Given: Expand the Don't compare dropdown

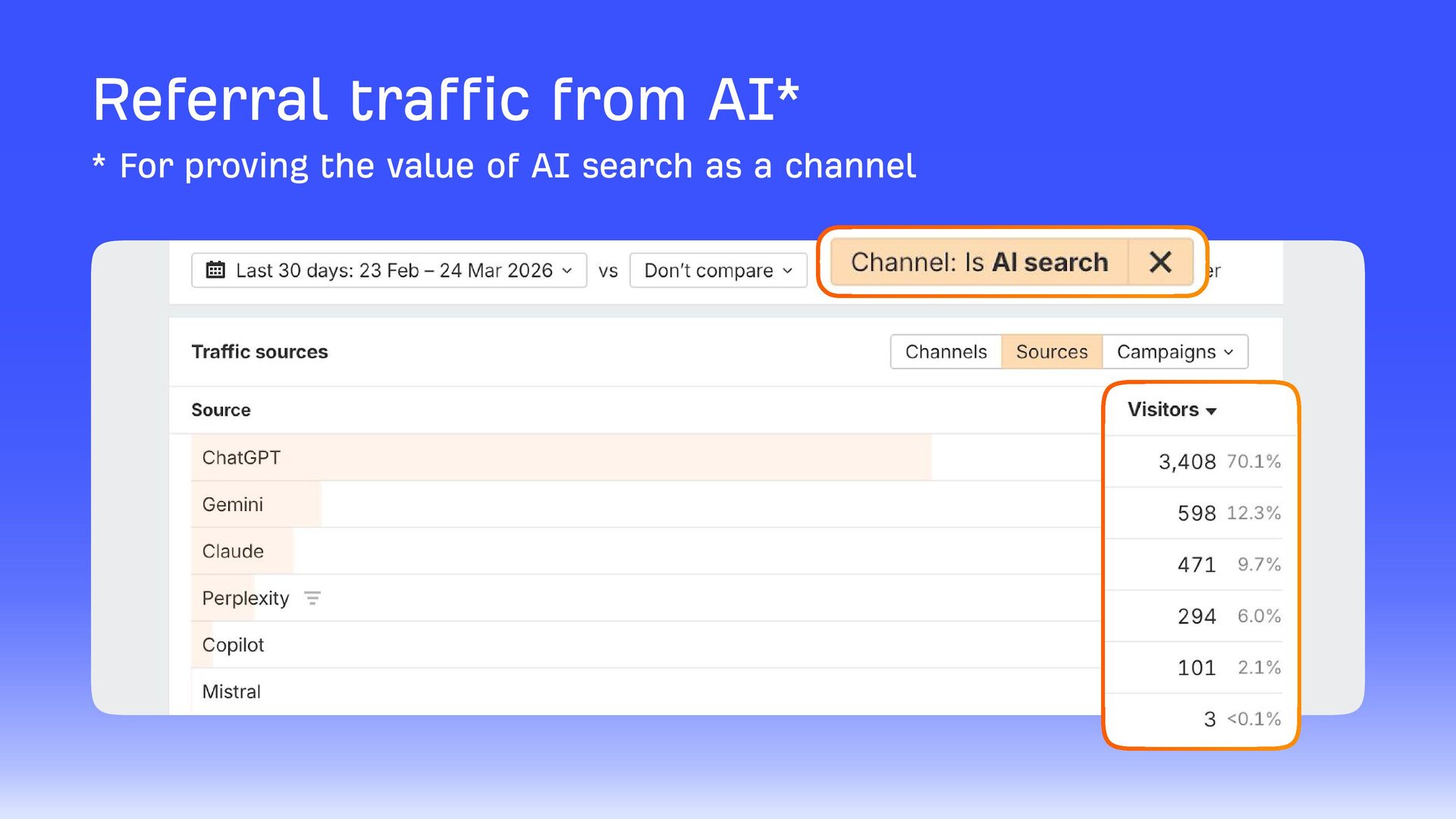Looking at the screenshot, I should (x=717, y=271).
